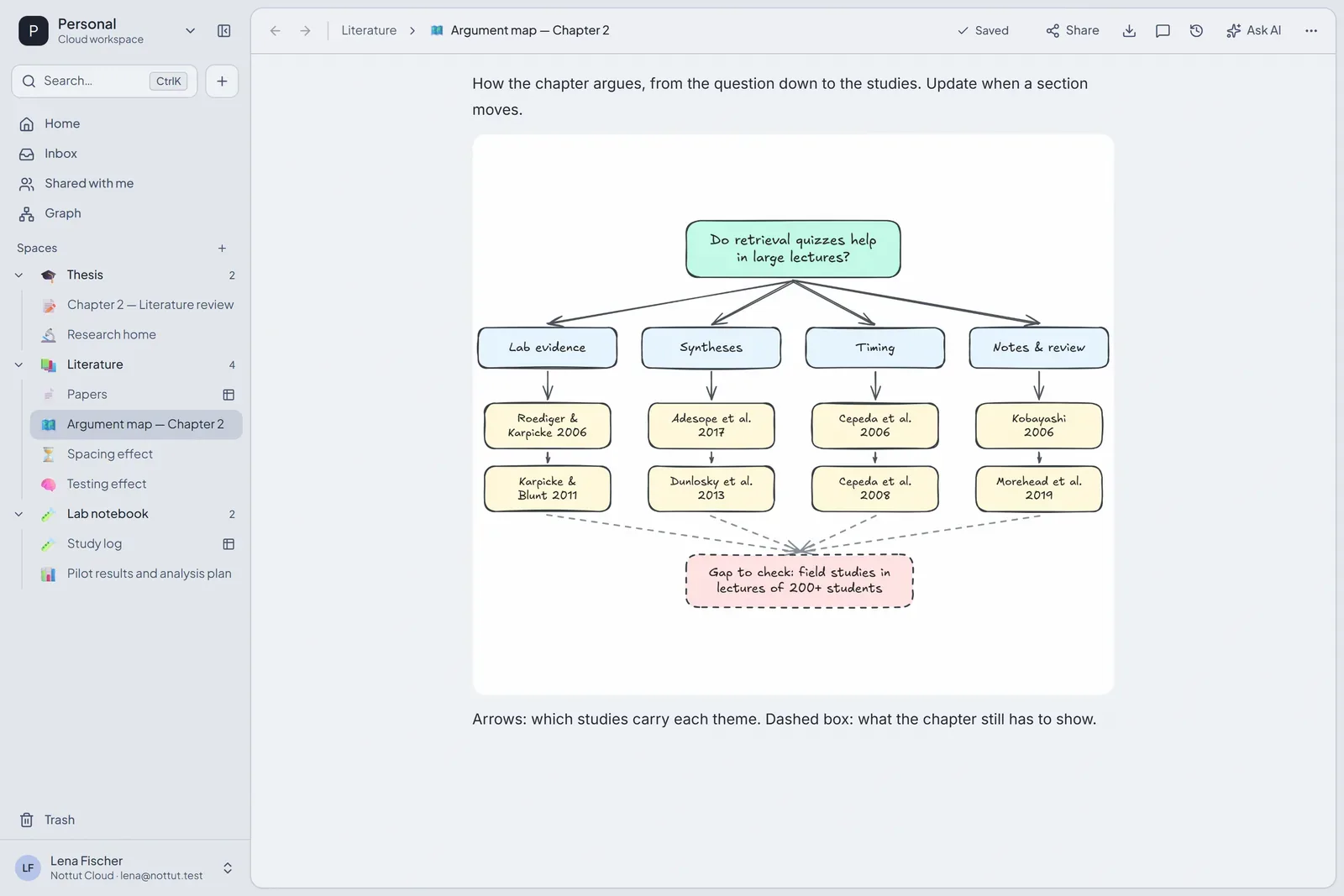
Task: Collapse the Literature space chevron
Action: (x=18, y=365)
